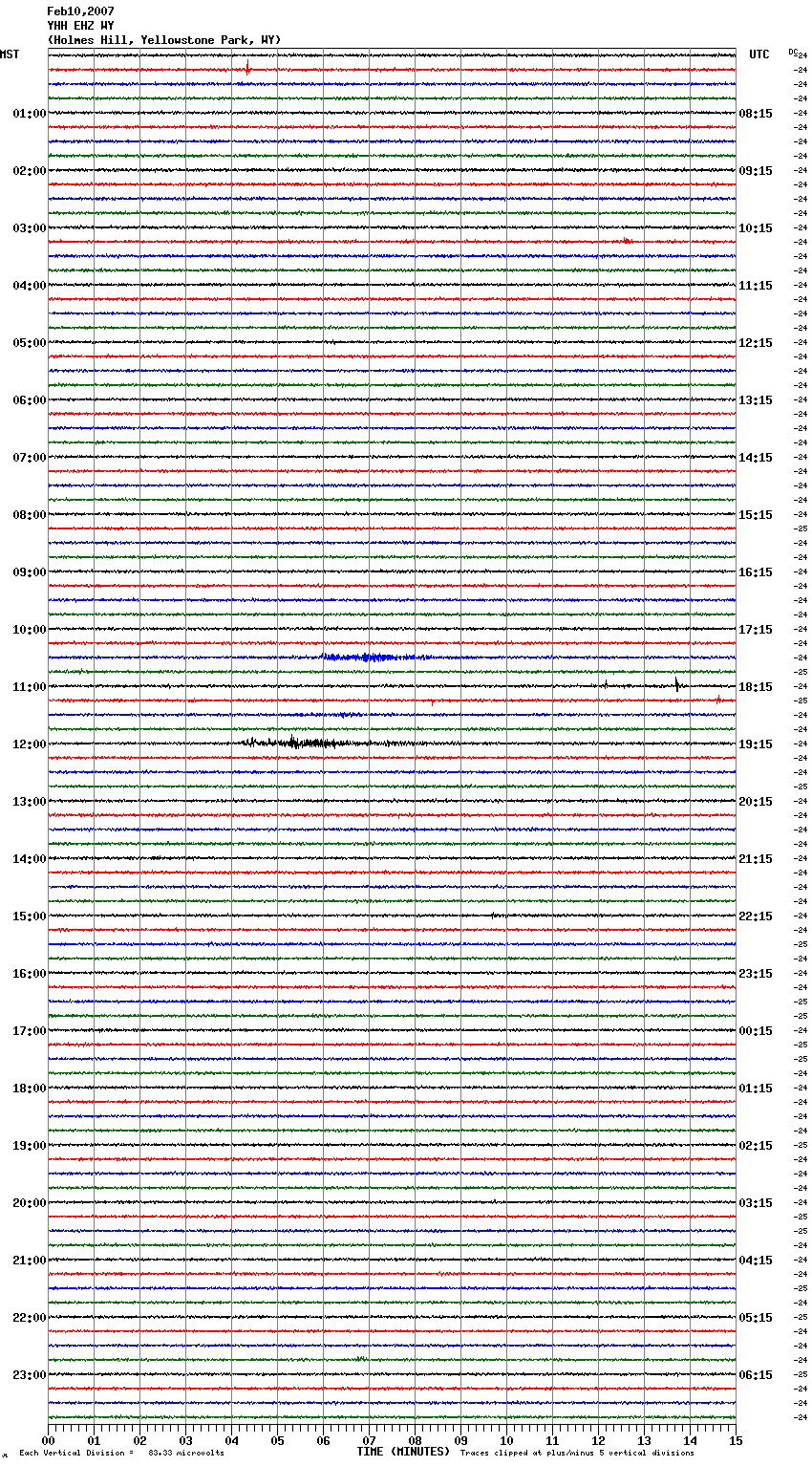Select the 02:00 MST hour label
The width and height of the screenshot is (812, 1466).
coord(29,171)
